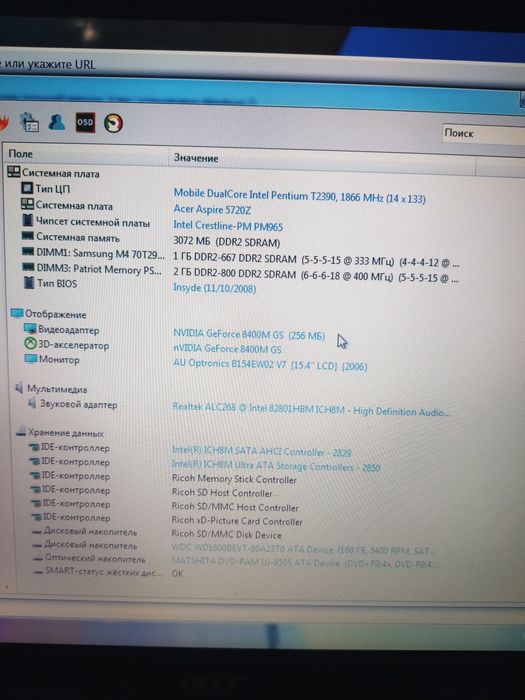Open the OSD panel toolbar button
This screenshot has width=525, height=700.
coord(85,122)
